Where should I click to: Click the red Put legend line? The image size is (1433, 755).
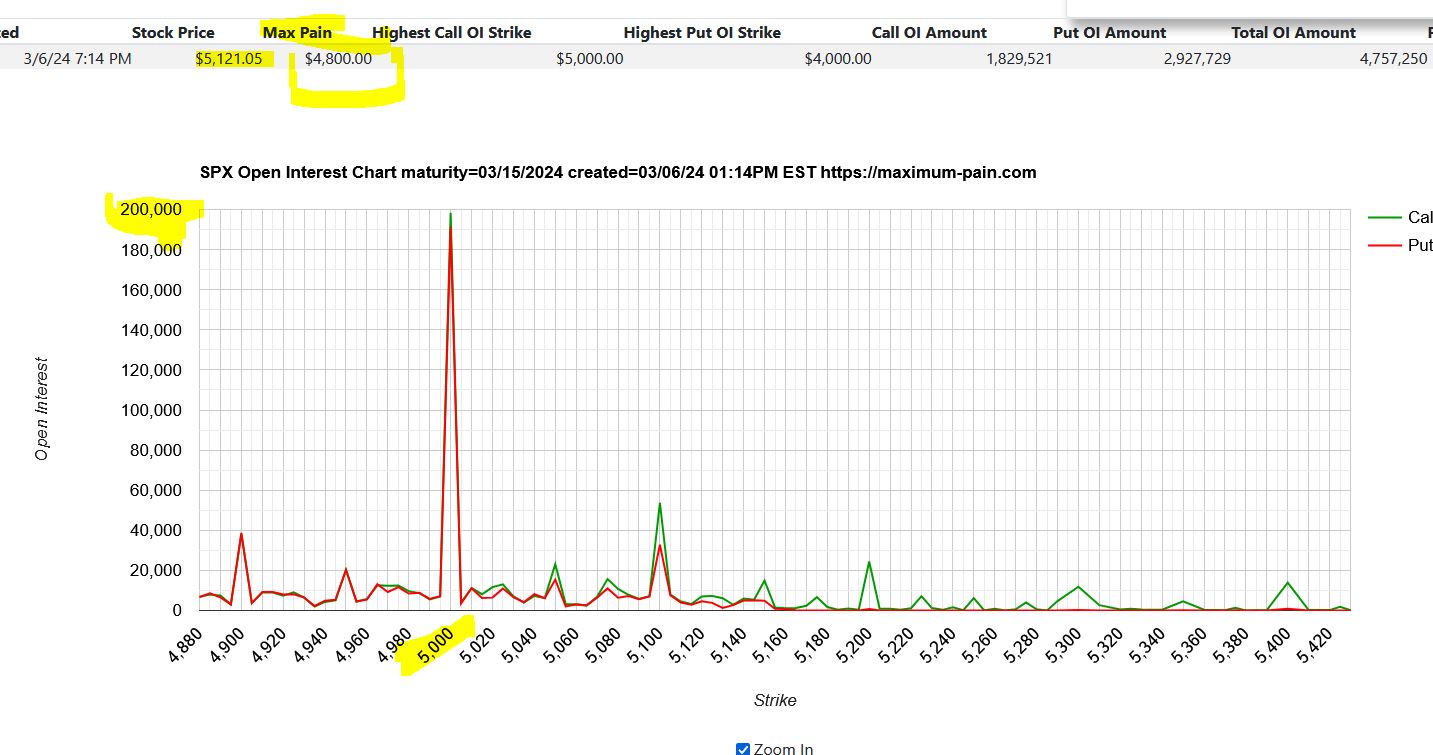pyautogui.click(x=1384, y=245)
